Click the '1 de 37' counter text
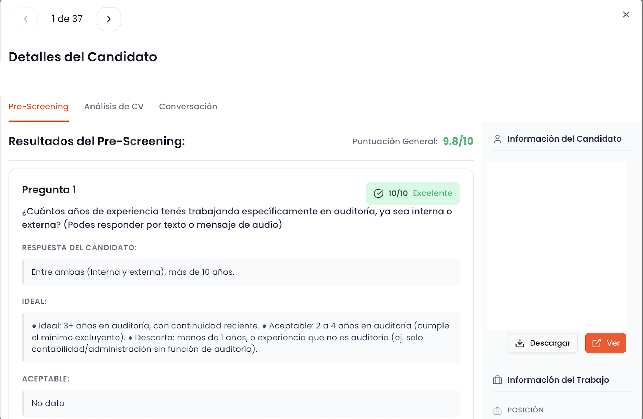 coord(67,19)
